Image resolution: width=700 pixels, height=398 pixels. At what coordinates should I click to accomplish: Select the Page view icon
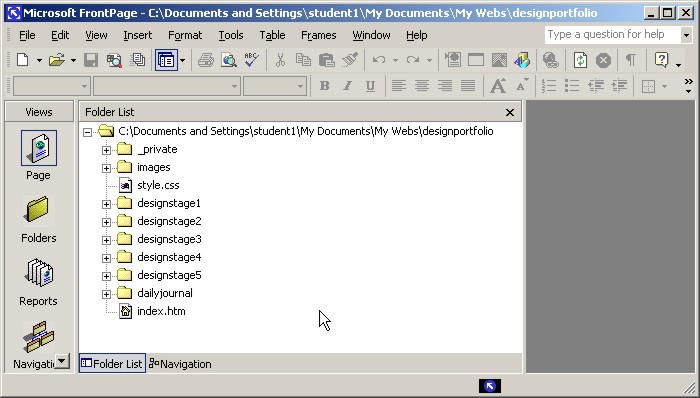coord(39,148)
